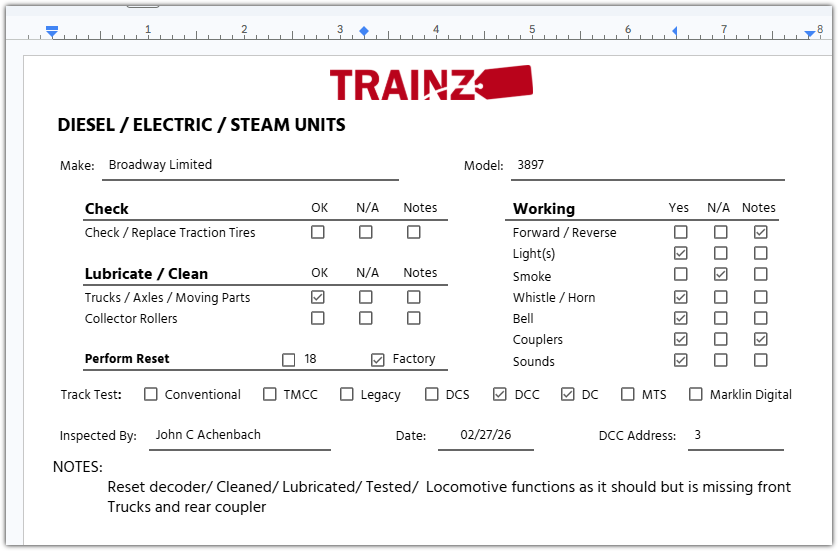This screenshot has width=838, height=551.
Task: Toggle the Couplers Notes checkbox
Action: tap(761, 339)
